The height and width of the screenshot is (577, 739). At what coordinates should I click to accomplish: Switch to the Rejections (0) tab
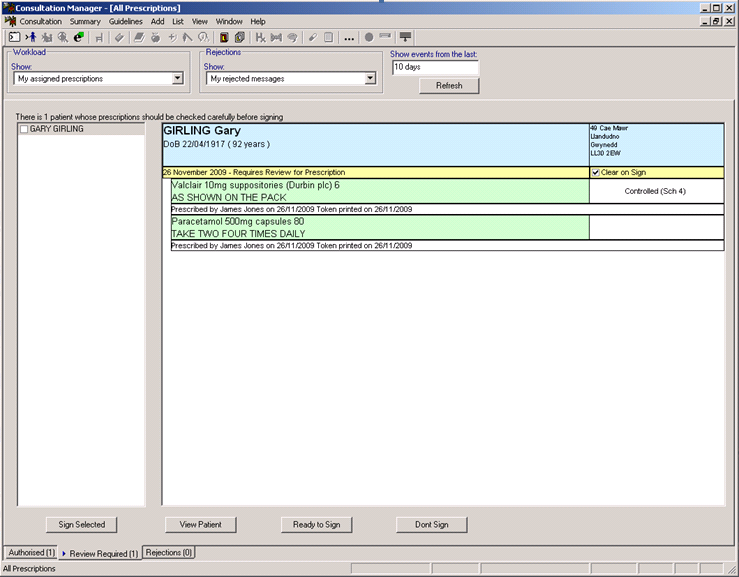(x=169, y=552)
